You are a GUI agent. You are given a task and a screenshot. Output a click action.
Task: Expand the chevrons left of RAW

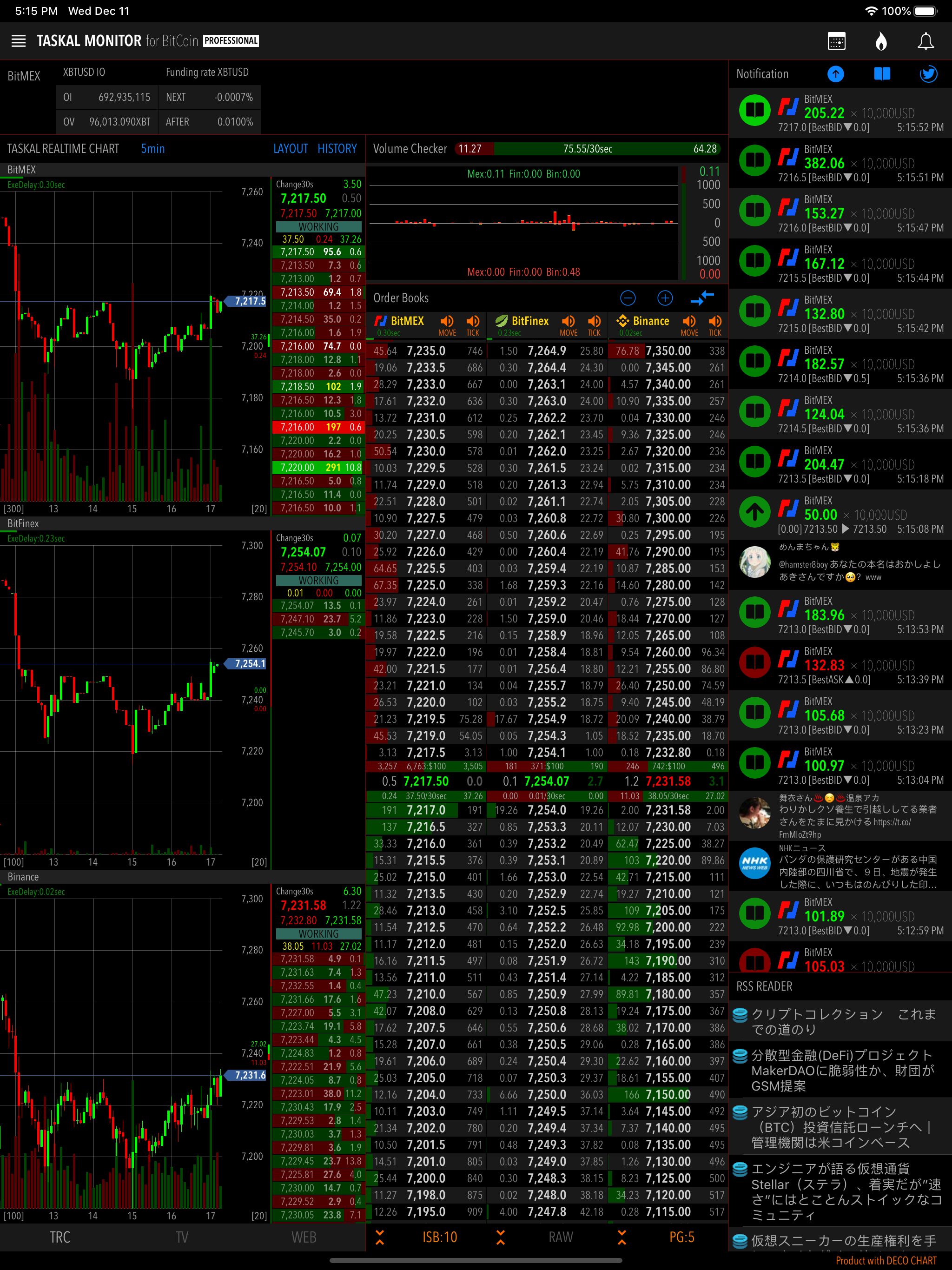501,1237
